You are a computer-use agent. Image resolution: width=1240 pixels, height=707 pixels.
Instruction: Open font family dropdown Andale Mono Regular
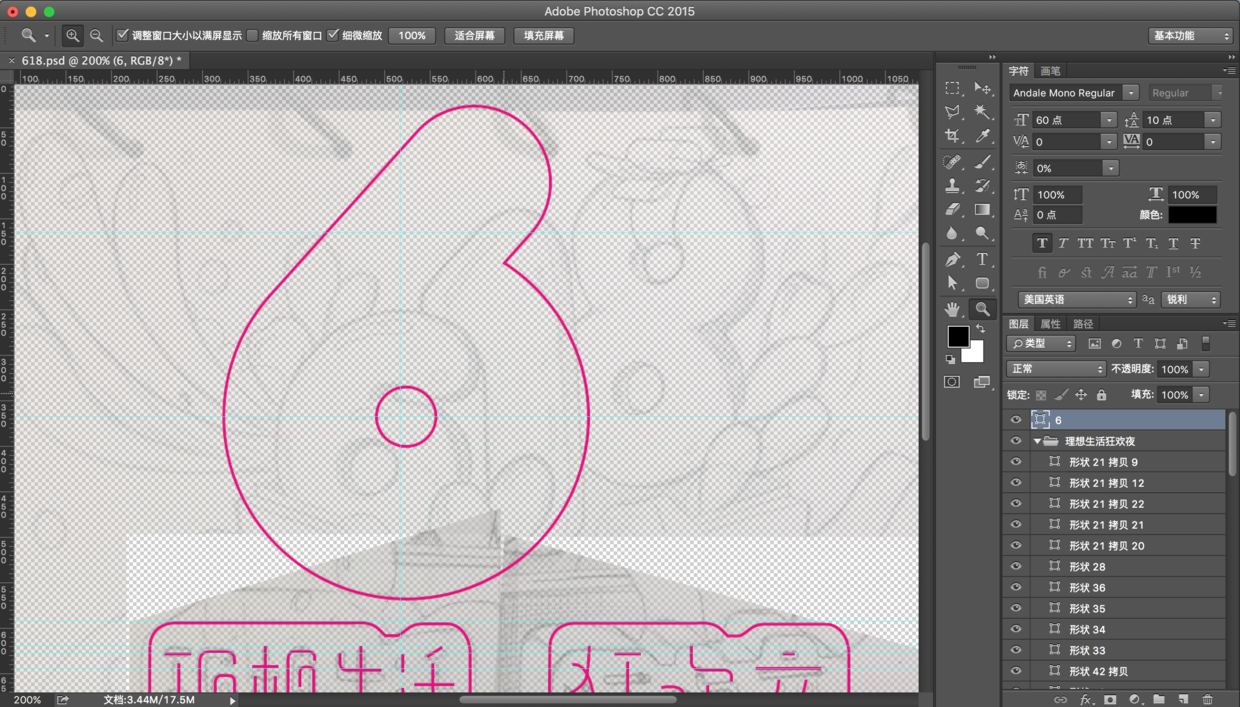tap(1130, 92)
